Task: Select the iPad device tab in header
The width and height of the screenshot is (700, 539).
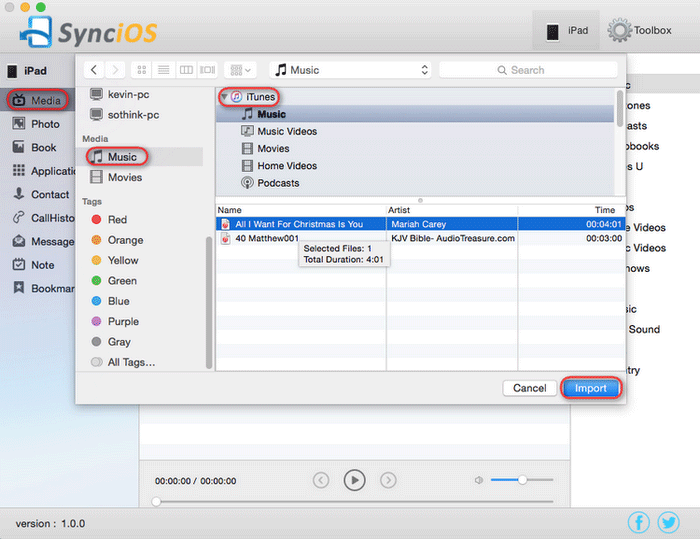Action: pyautogui.click(x=566, y=30)
